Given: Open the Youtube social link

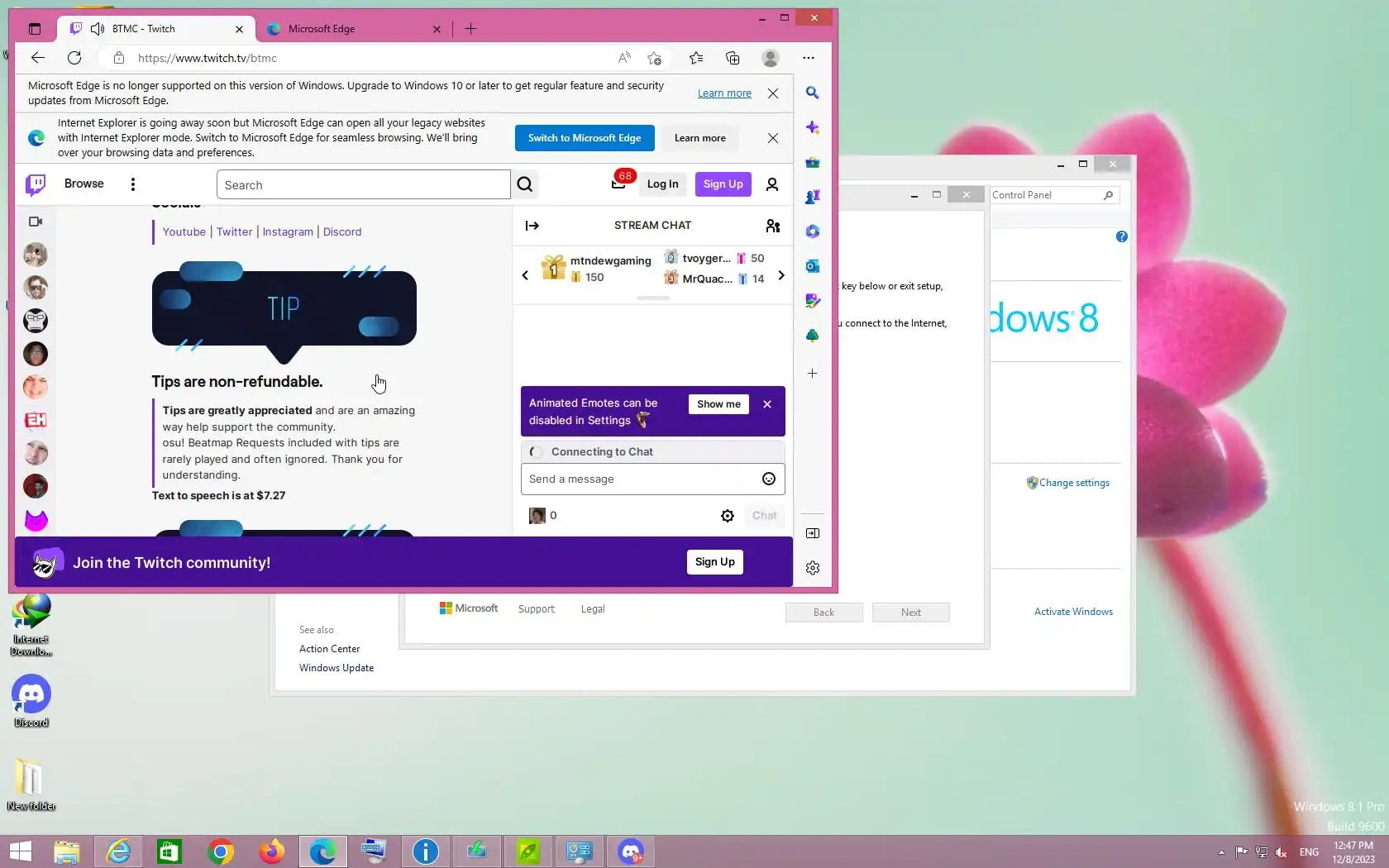Looking at the screenshot, I should [x=184, y=231].
